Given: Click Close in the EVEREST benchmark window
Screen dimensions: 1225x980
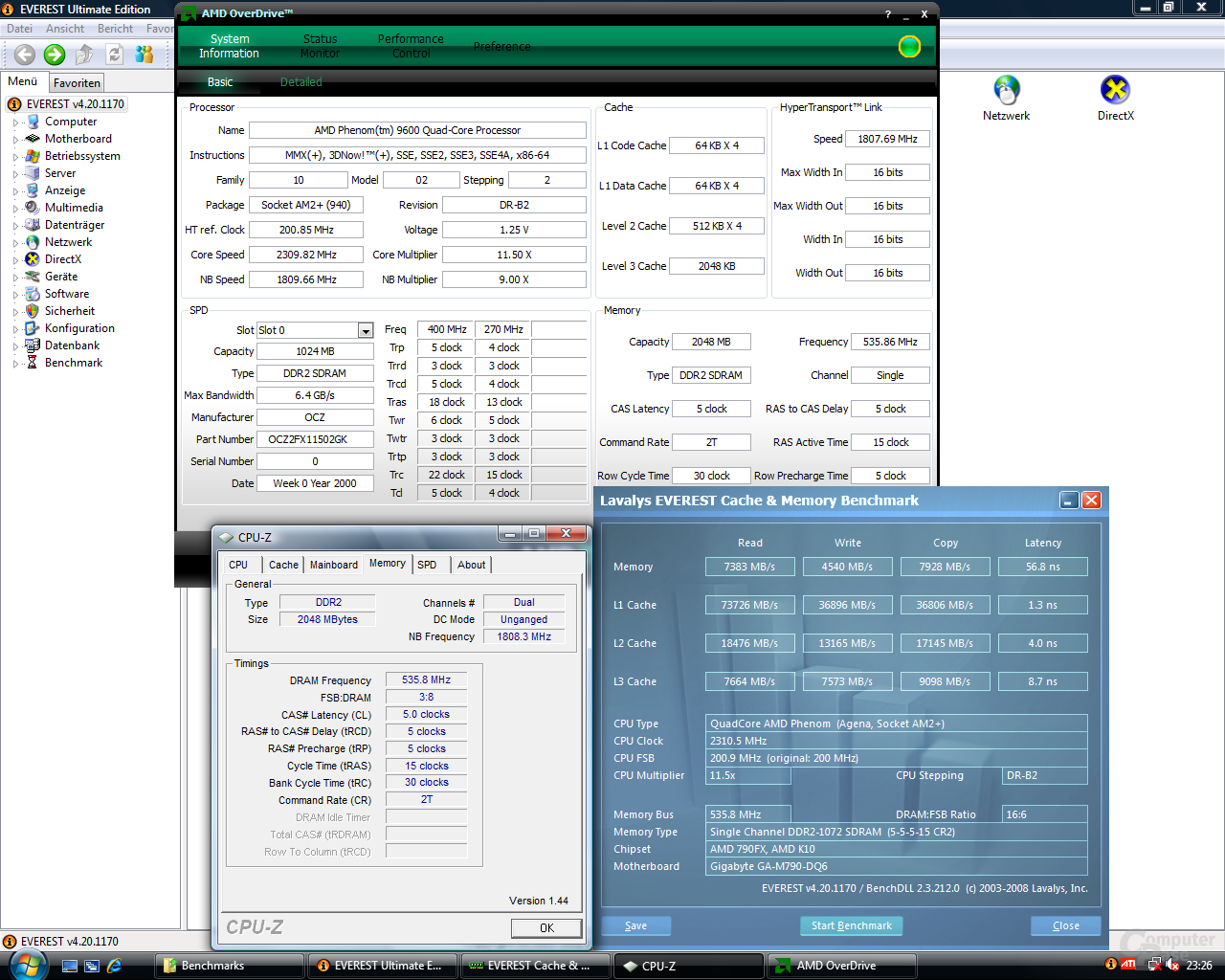Looking at the screenshot, I should [x=1065, y=925].
